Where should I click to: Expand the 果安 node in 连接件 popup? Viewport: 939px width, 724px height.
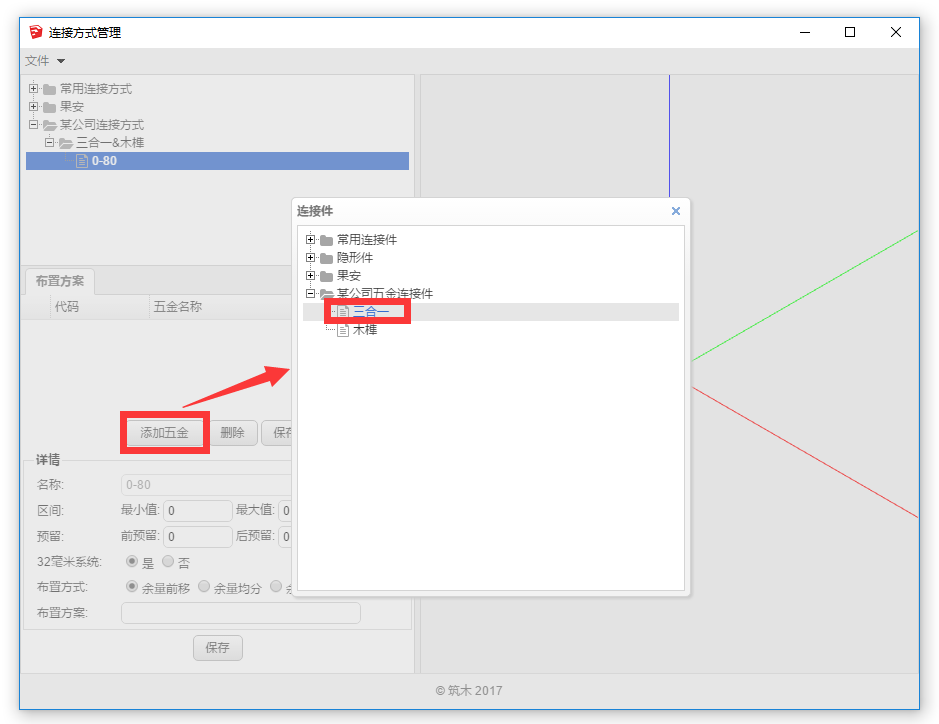(x=310, y=276)
